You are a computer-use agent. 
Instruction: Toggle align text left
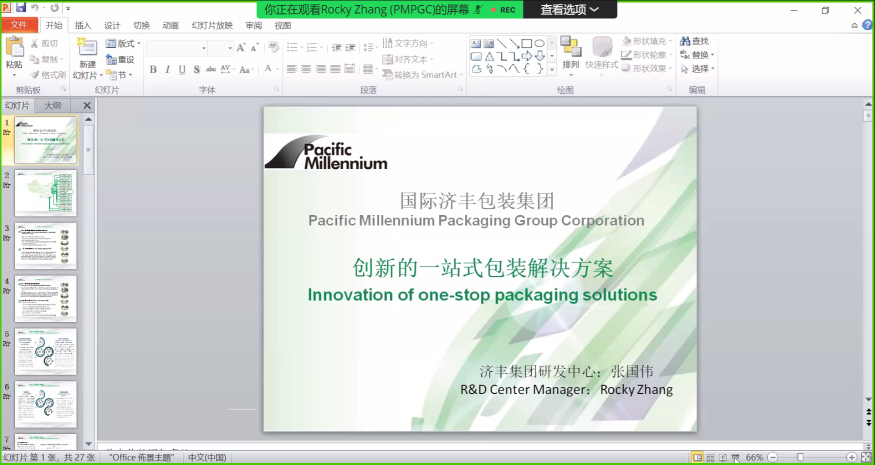[292, 69]
